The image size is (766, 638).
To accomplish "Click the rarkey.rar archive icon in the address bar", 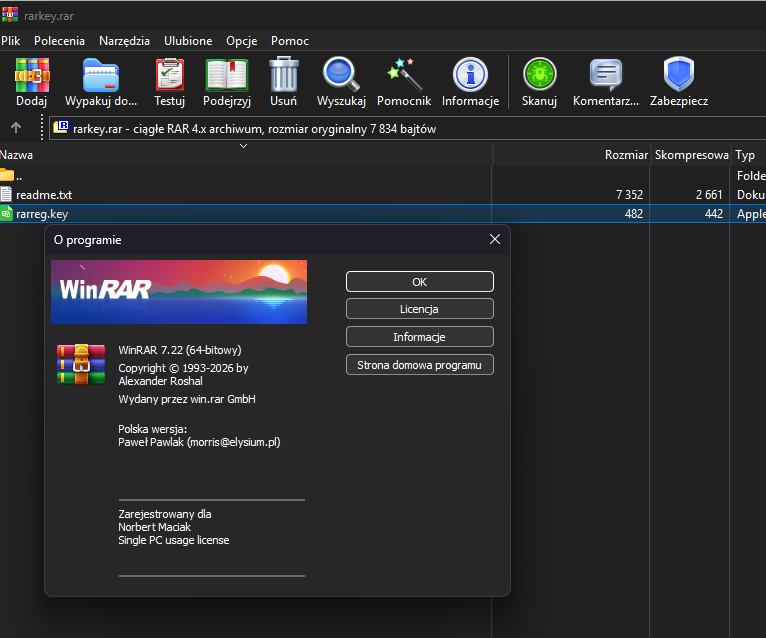I will pyautogui.click(x=61, y=128).
